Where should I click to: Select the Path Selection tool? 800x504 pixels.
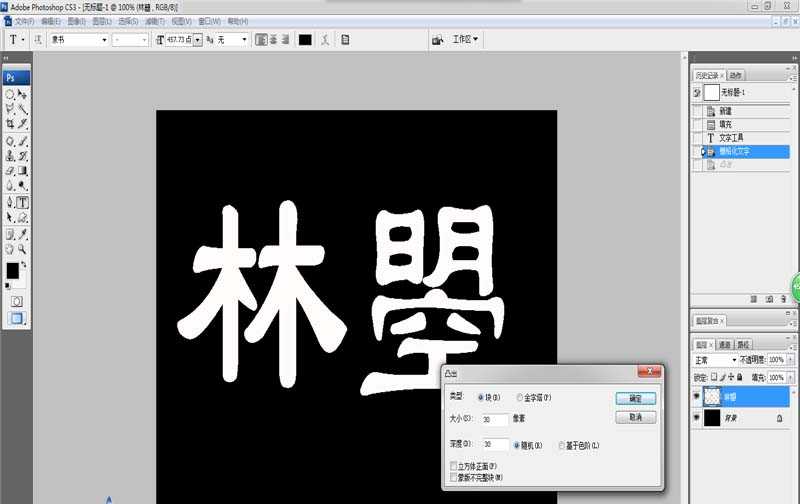click(10, 218)
